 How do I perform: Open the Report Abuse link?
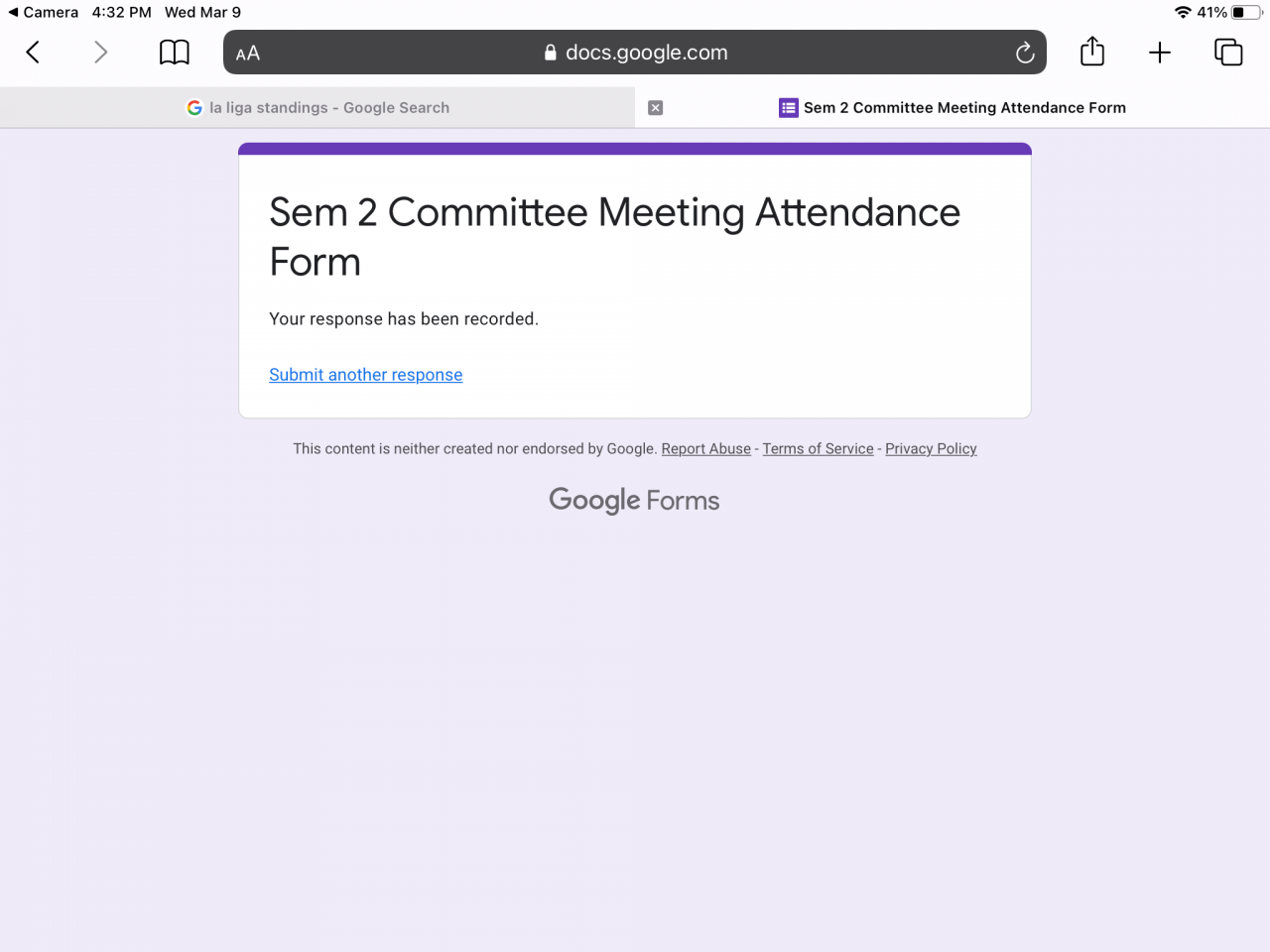[706, 449]
